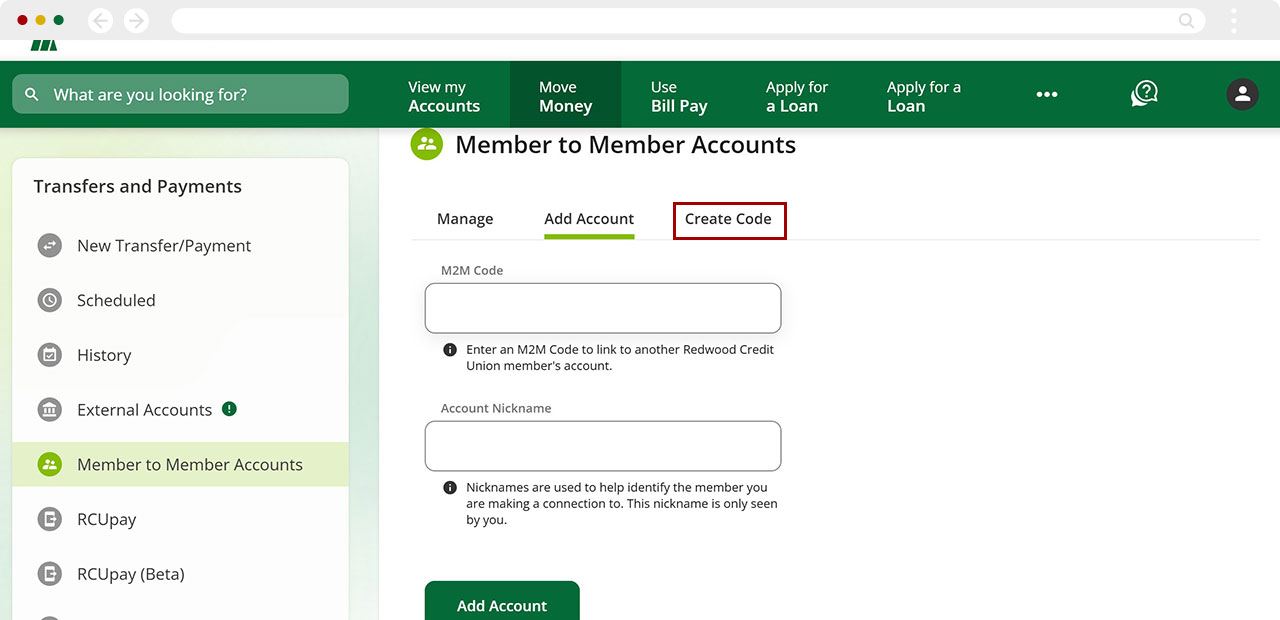
Task: Click the three-dot more menu
Action: pos(1046,94)
